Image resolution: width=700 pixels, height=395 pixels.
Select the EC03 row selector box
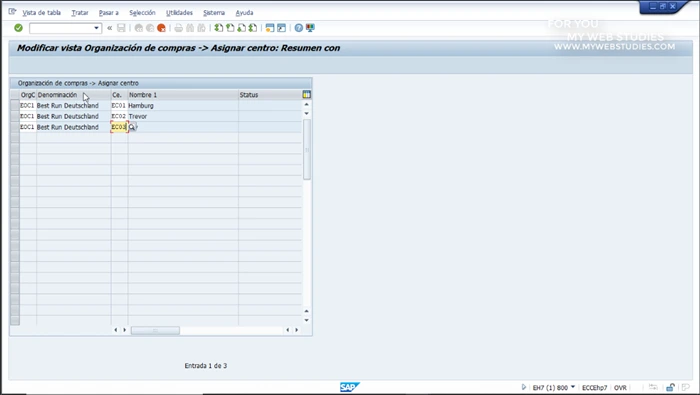click(15, 127)
